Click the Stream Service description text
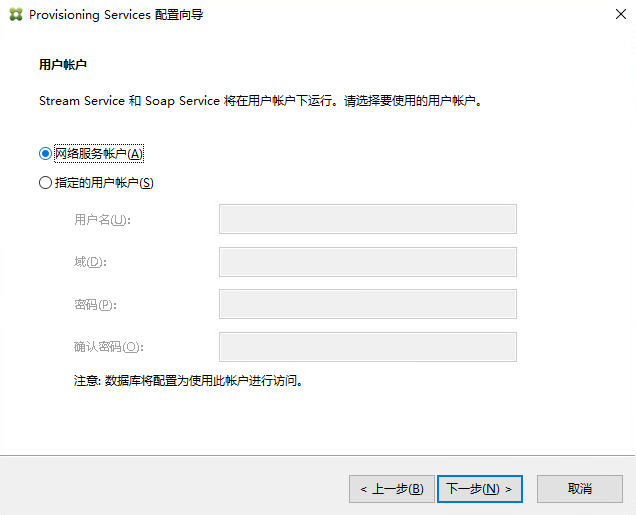This screenshot has height=515, width=636. (x=260, y=101)
